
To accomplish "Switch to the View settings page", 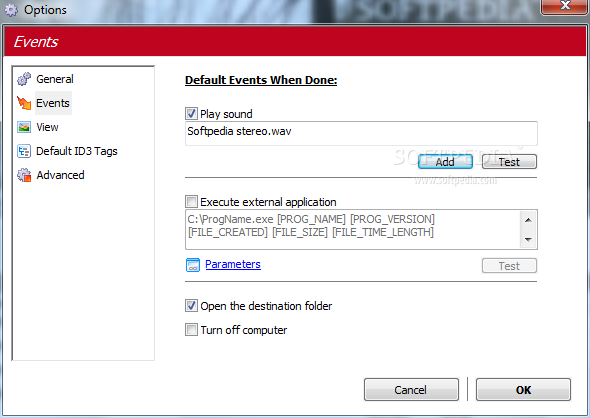I will (47, 127).
